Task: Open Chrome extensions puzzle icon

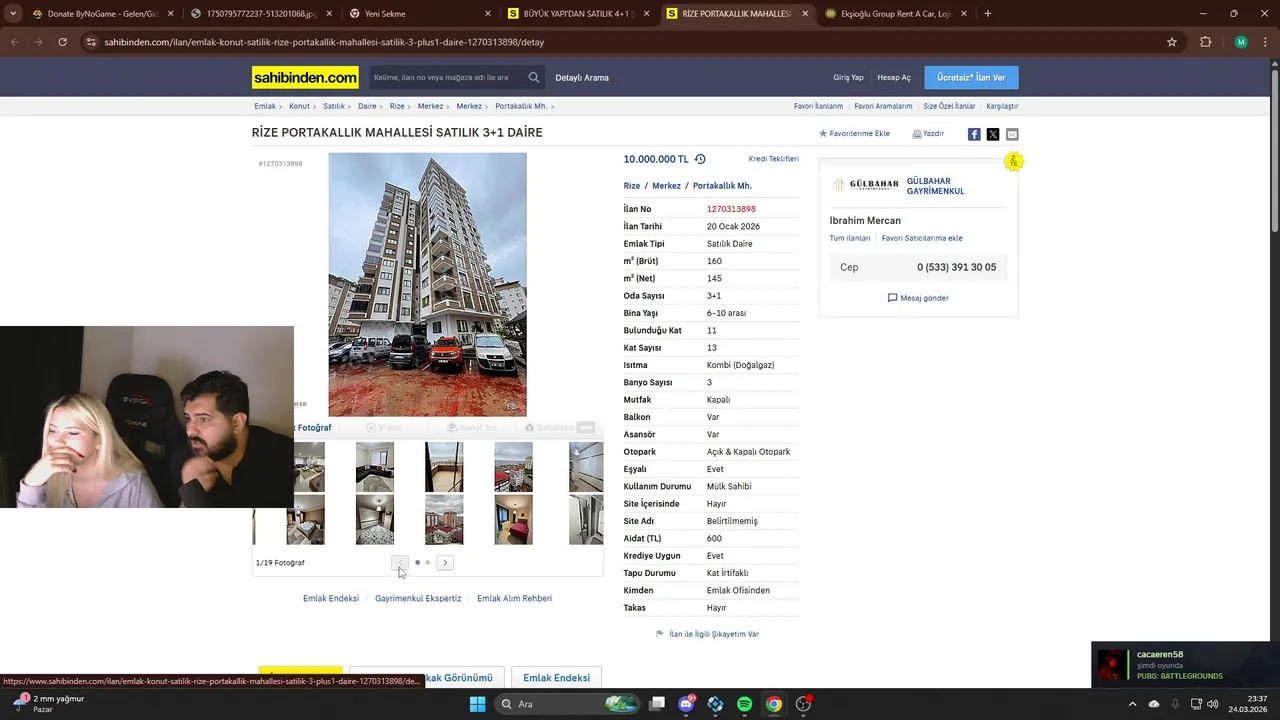Action: tap(1206, 42)
